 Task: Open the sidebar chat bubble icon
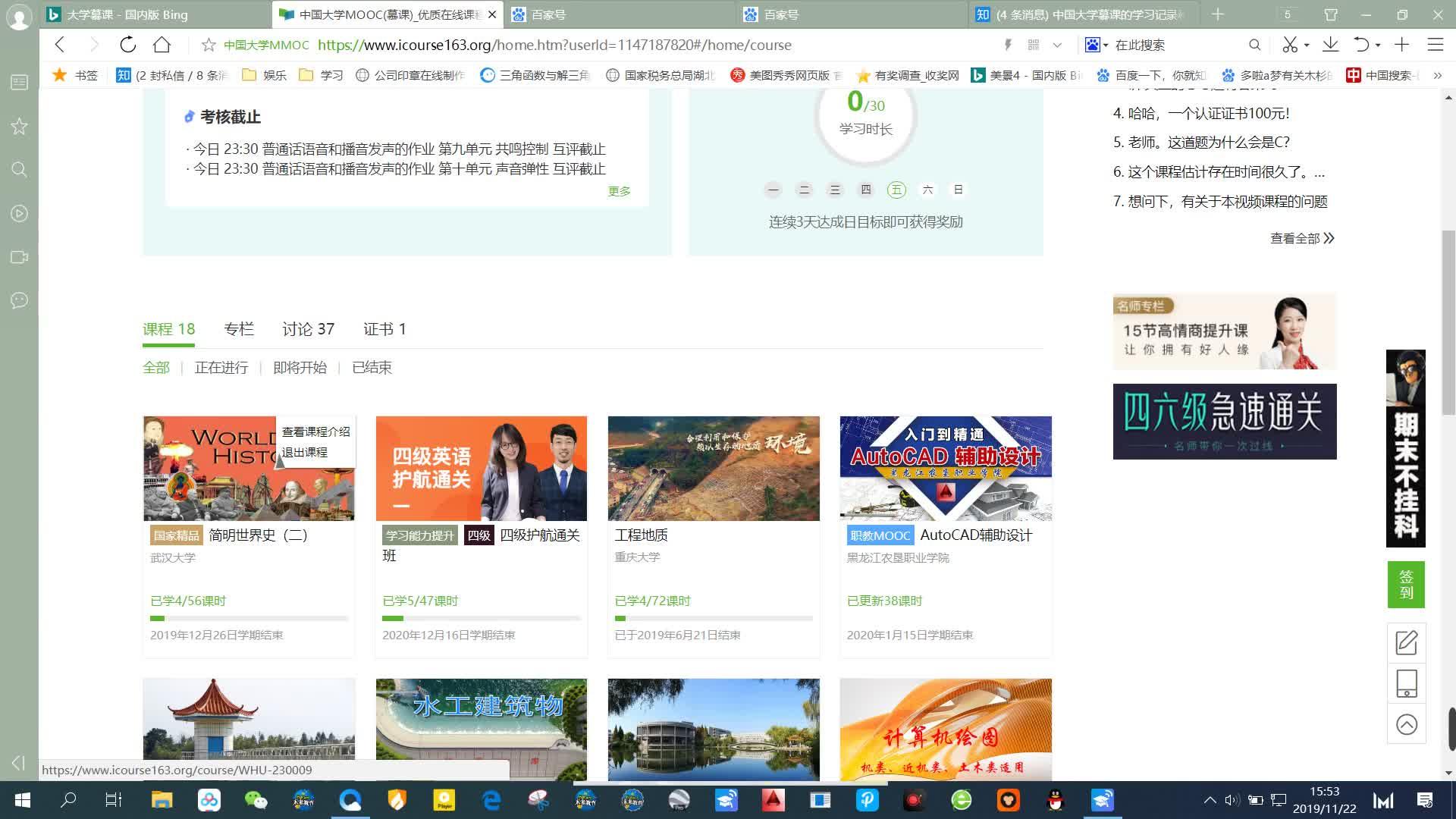coord(20,300)
